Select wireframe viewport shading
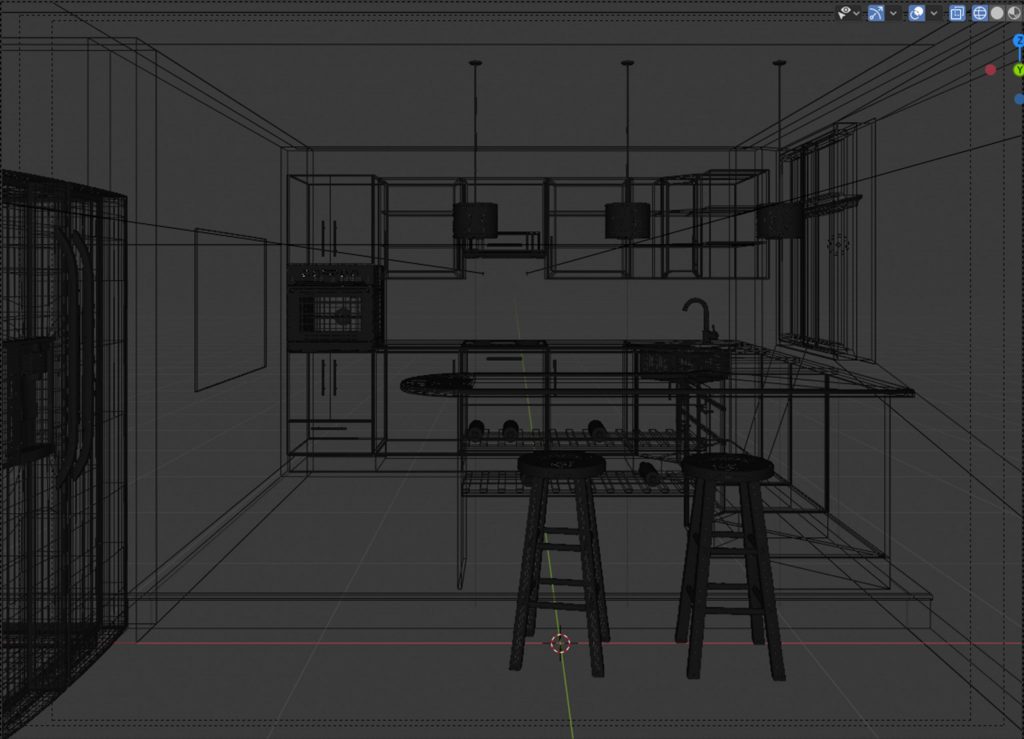This screenshot has height=739, width=1024. point(980,13)
